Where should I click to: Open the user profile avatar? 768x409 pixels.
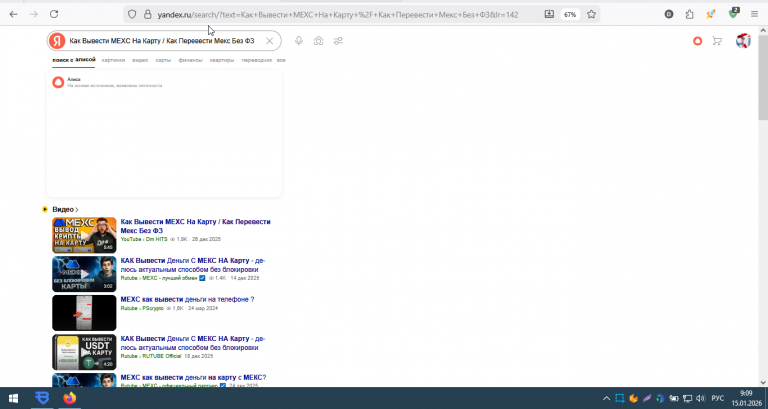[743, 41]
